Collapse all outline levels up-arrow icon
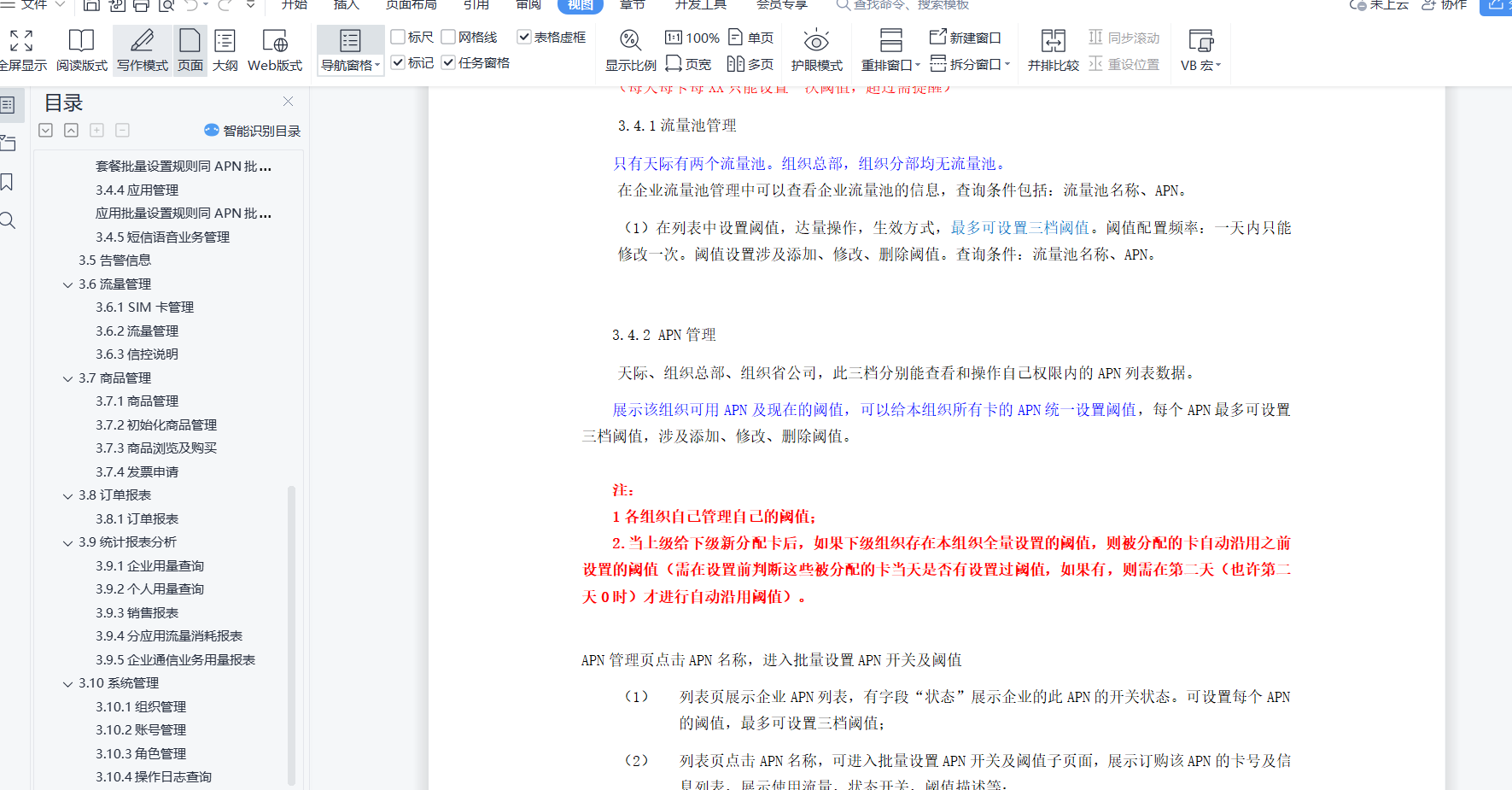This screenshot has height=790, width=1512. pyautogui.click(x=72, y=130)
